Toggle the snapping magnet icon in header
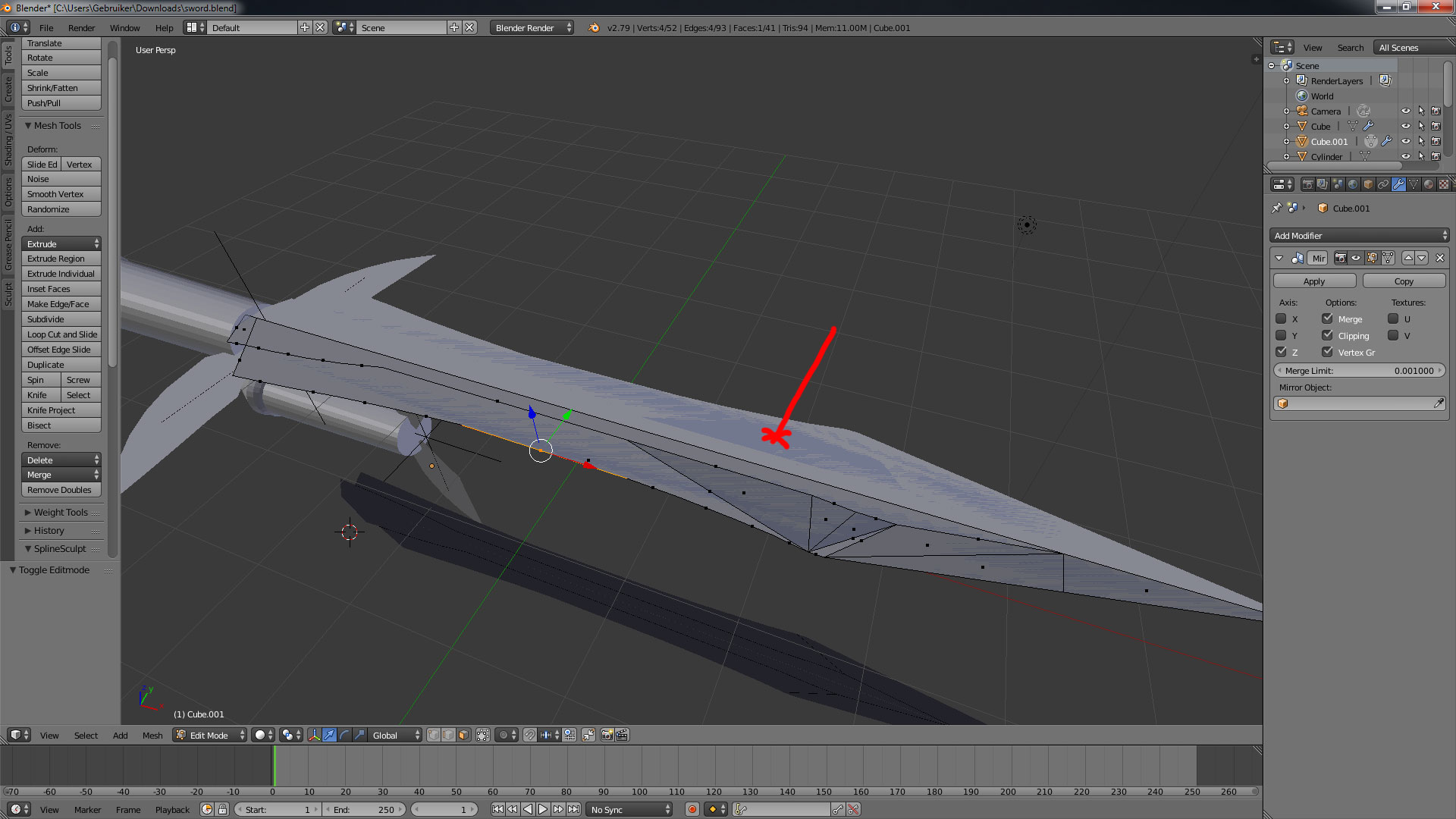The width and height of the screenshot is (1456, 819). point(529,735)
